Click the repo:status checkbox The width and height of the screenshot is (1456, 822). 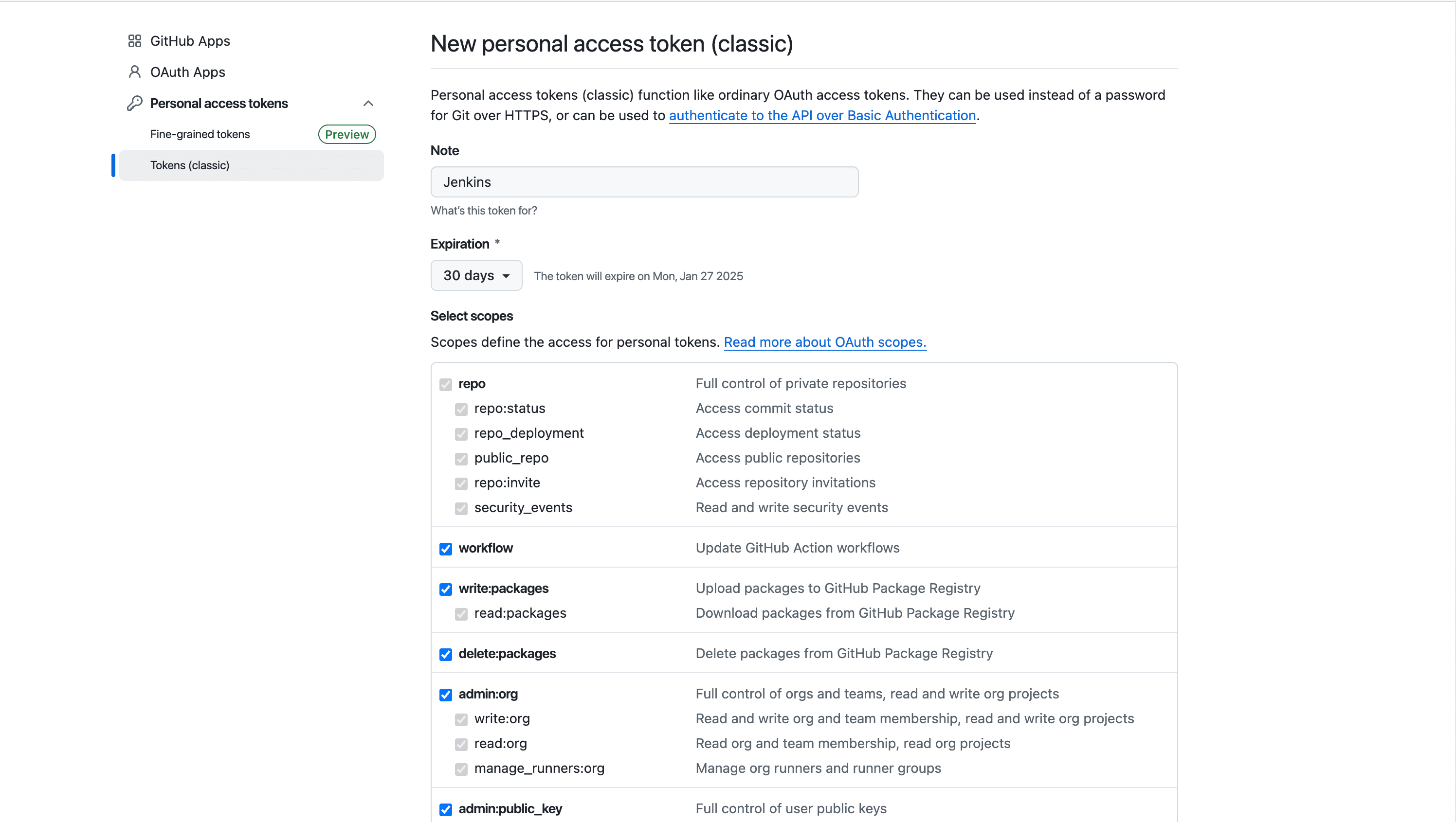tap(461, 409)
